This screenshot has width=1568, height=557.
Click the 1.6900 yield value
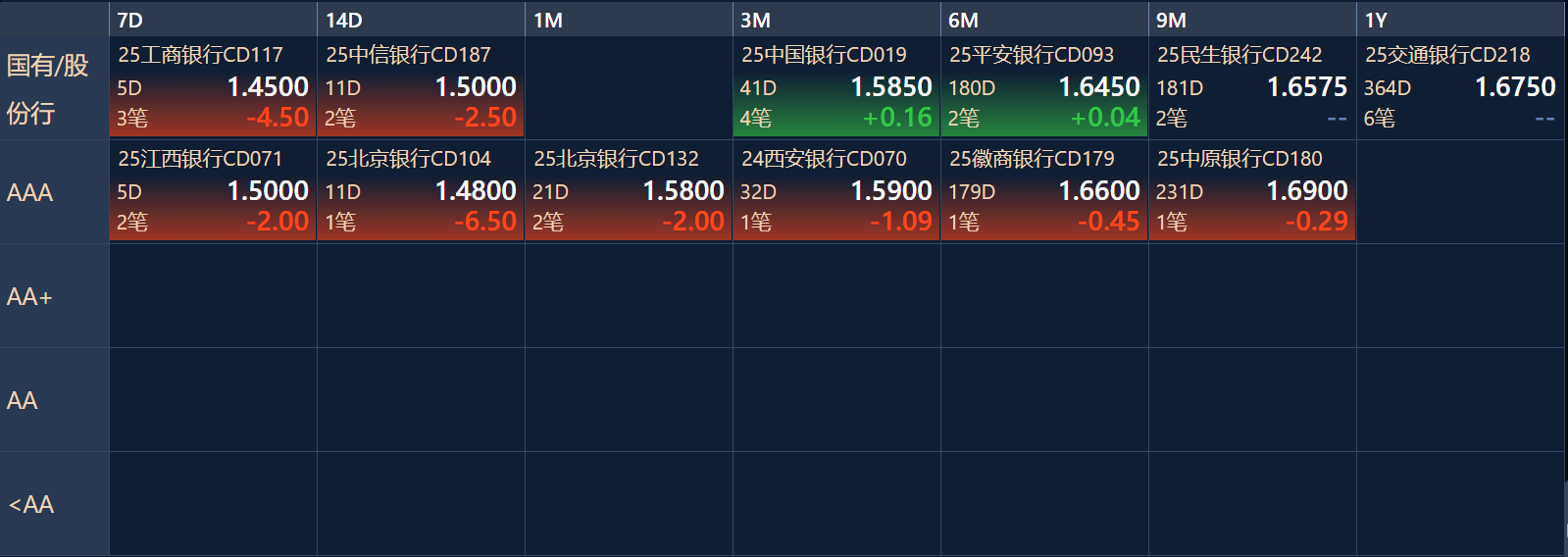point(1307,191)
